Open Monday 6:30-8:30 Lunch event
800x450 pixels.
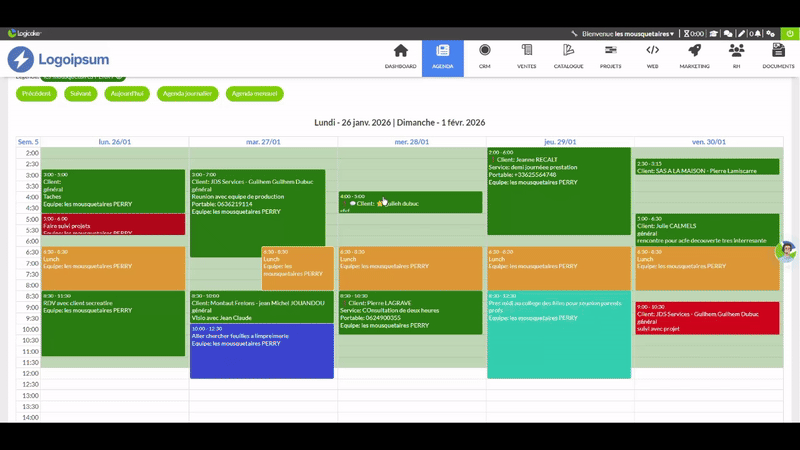113,269
